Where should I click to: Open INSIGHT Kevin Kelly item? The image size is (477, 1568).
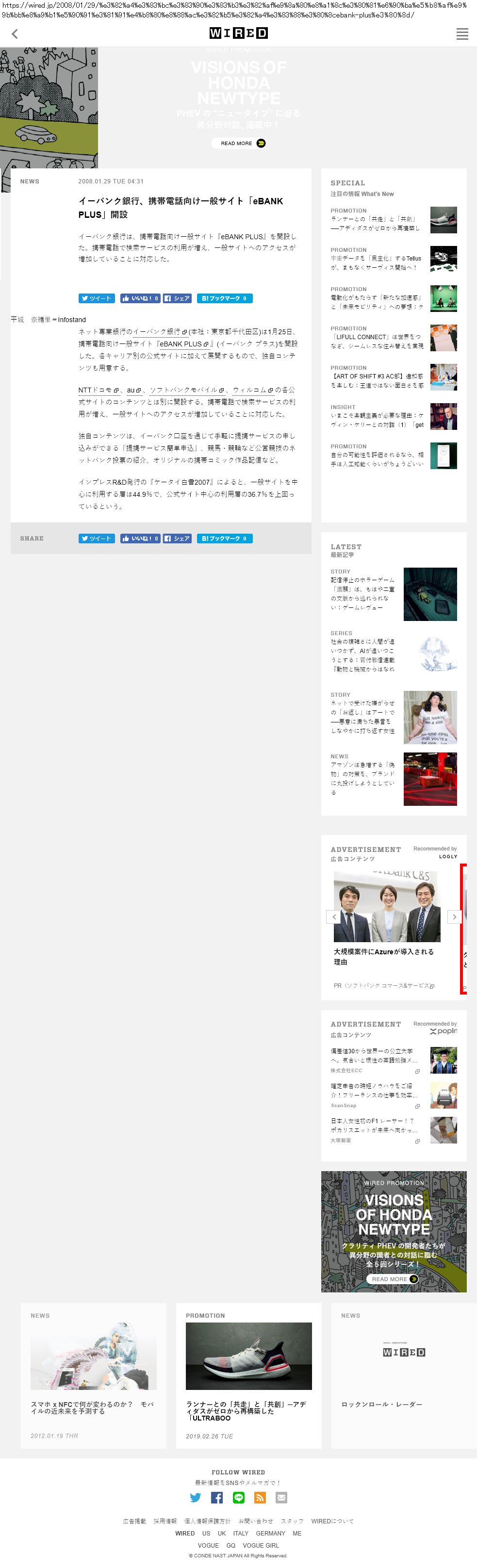point(377,420)
